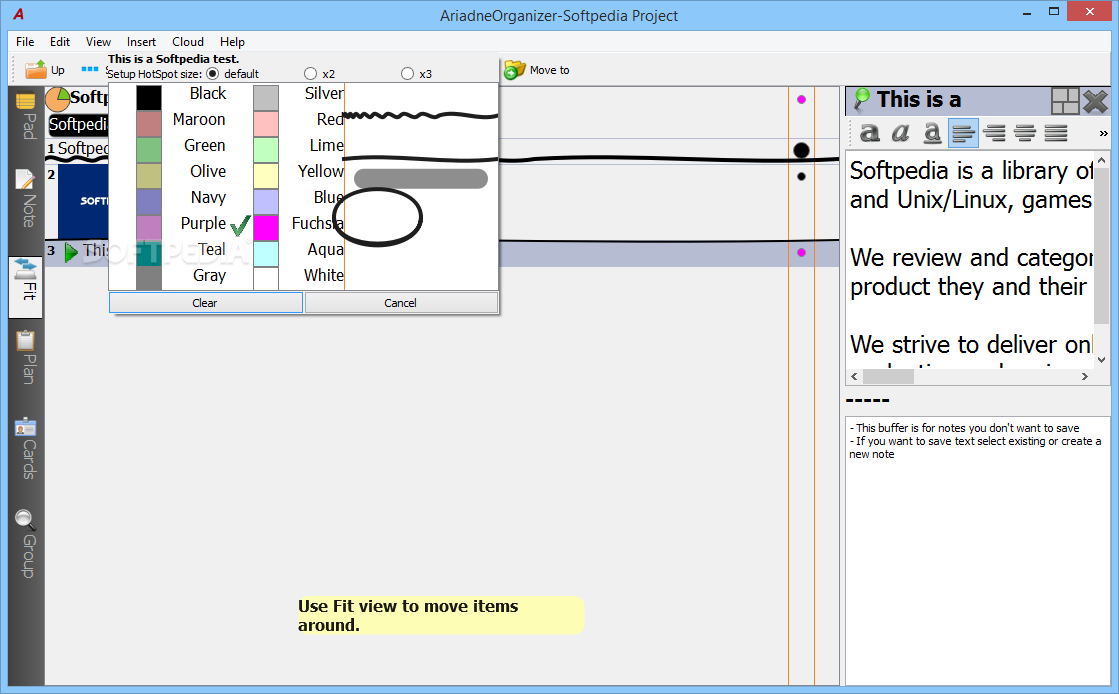Choose the gray highlighter bar style
The image size is (1119, 694).
pyautogui.click(x=421, y=178)
